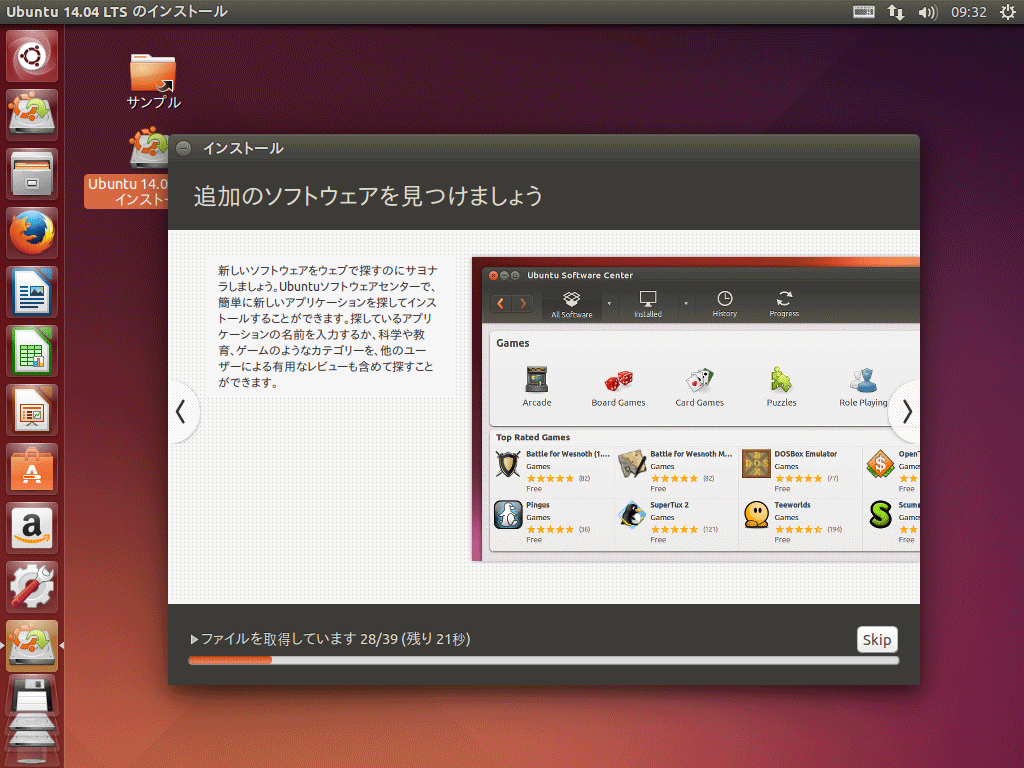The width and height of the screenshot is (1024, 768).
Task: Launch LibreOffice Writer
Action: (x=31, y=292)
